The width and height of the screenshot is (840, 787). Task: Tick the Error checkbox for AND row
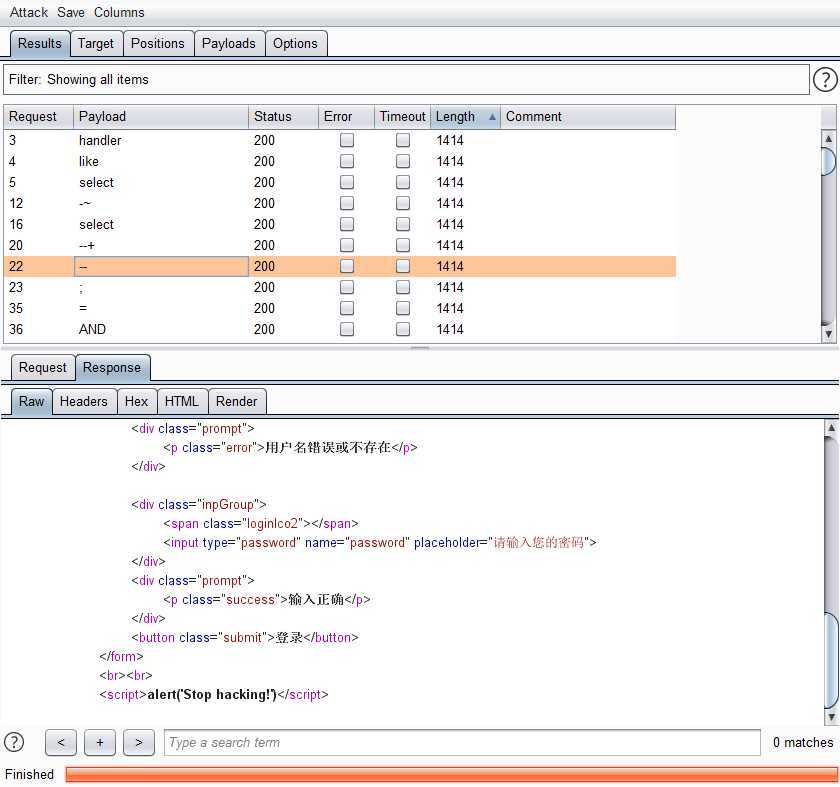tap(347, 329)
